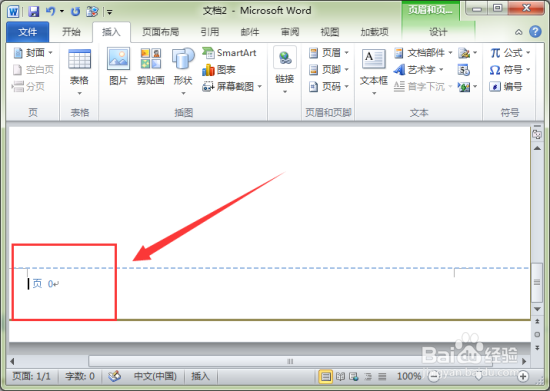The image size is (550, 391).
Task: Switch to Print Layout view
Action: tap(326, 377)
